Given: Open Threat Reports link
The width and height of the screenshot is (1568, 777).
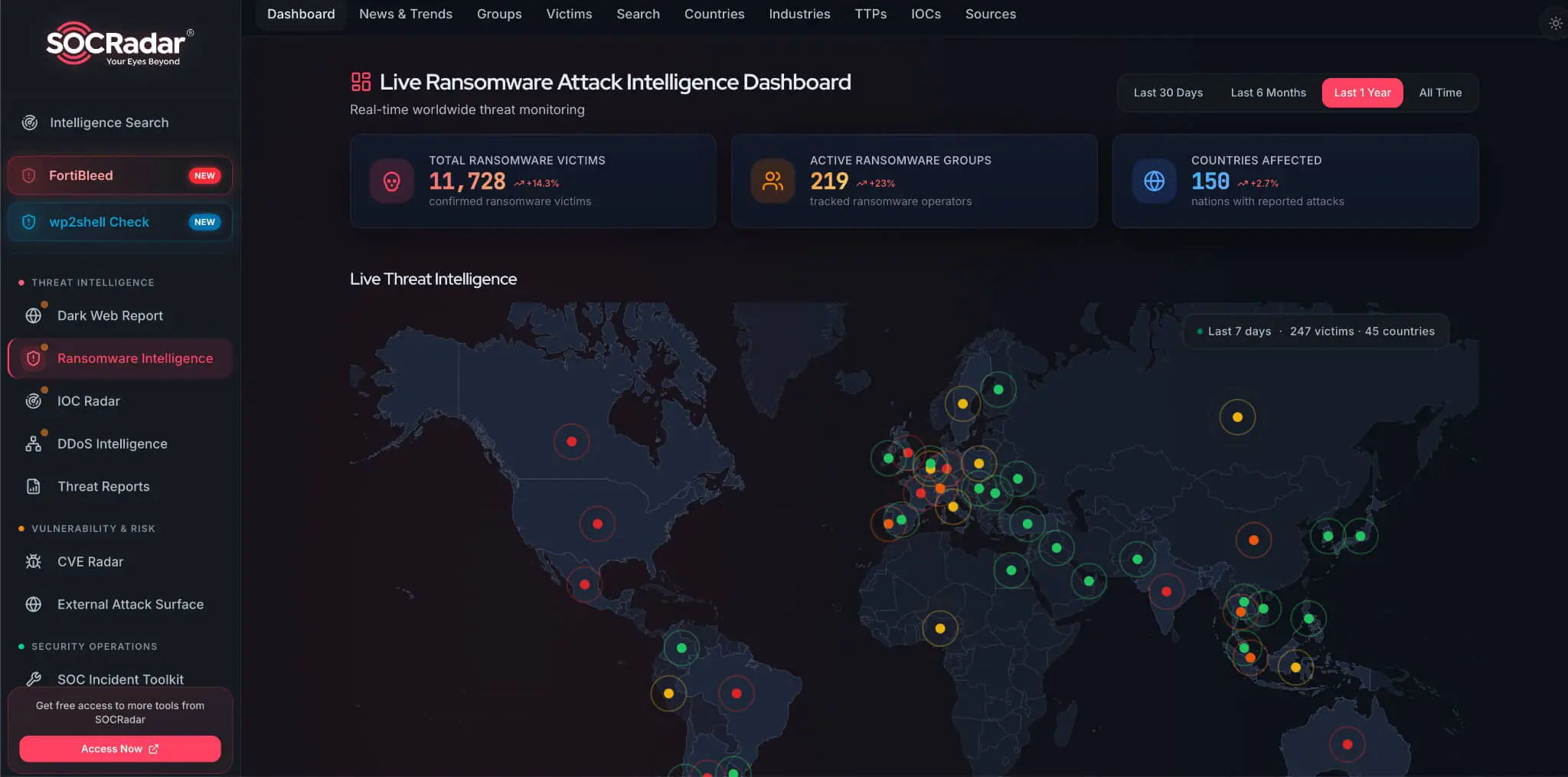Looking at the screenshot, I should 120,487.
